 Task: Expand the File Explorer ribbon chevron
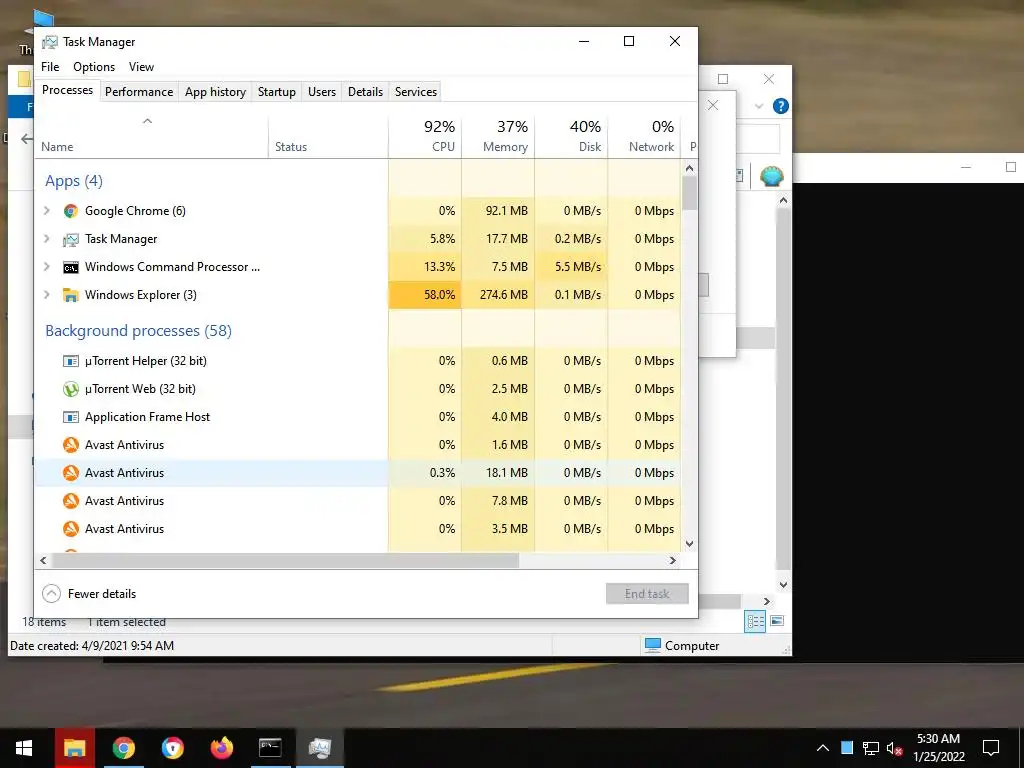(759, 106)
